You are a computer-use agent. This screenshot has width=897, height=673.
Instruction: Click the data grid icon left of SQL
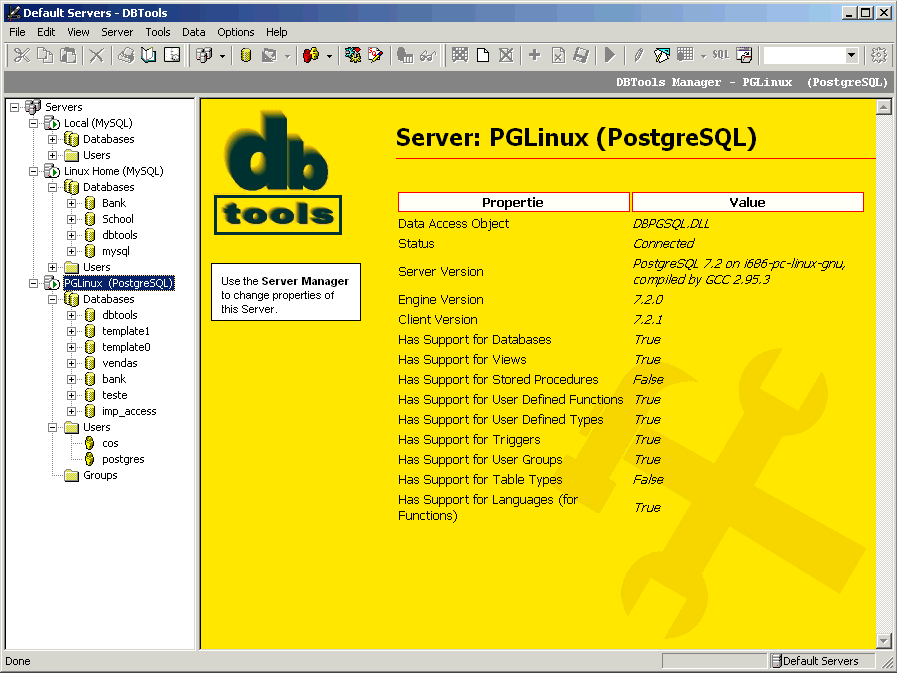click(685, 55)
